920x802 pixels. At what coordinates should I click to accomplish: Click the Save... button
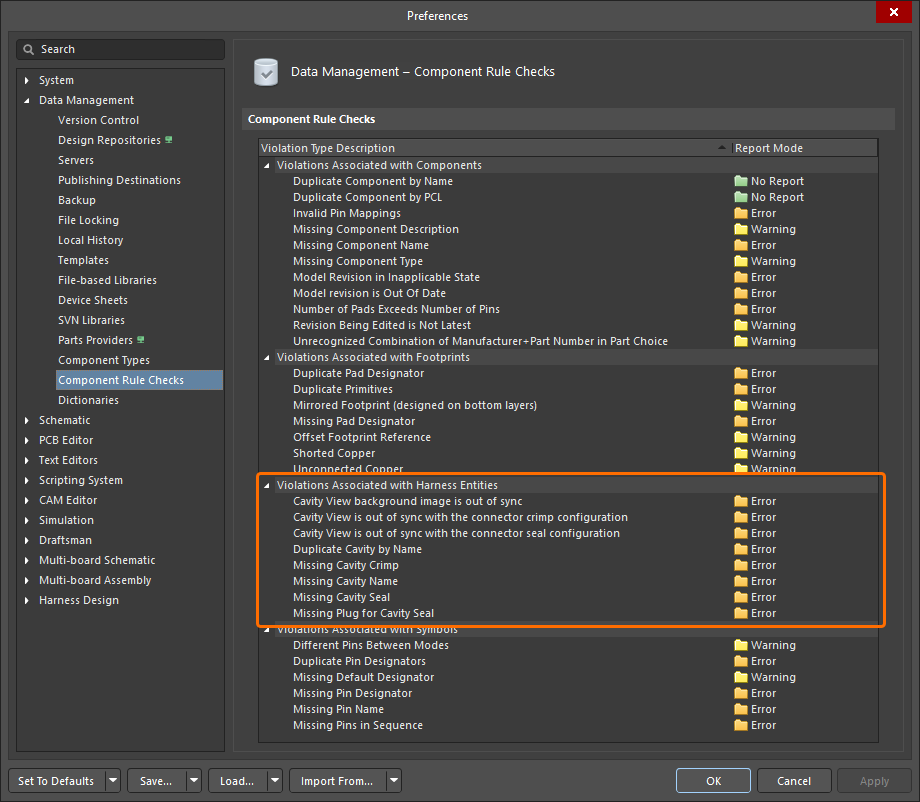tap(156, 781)
